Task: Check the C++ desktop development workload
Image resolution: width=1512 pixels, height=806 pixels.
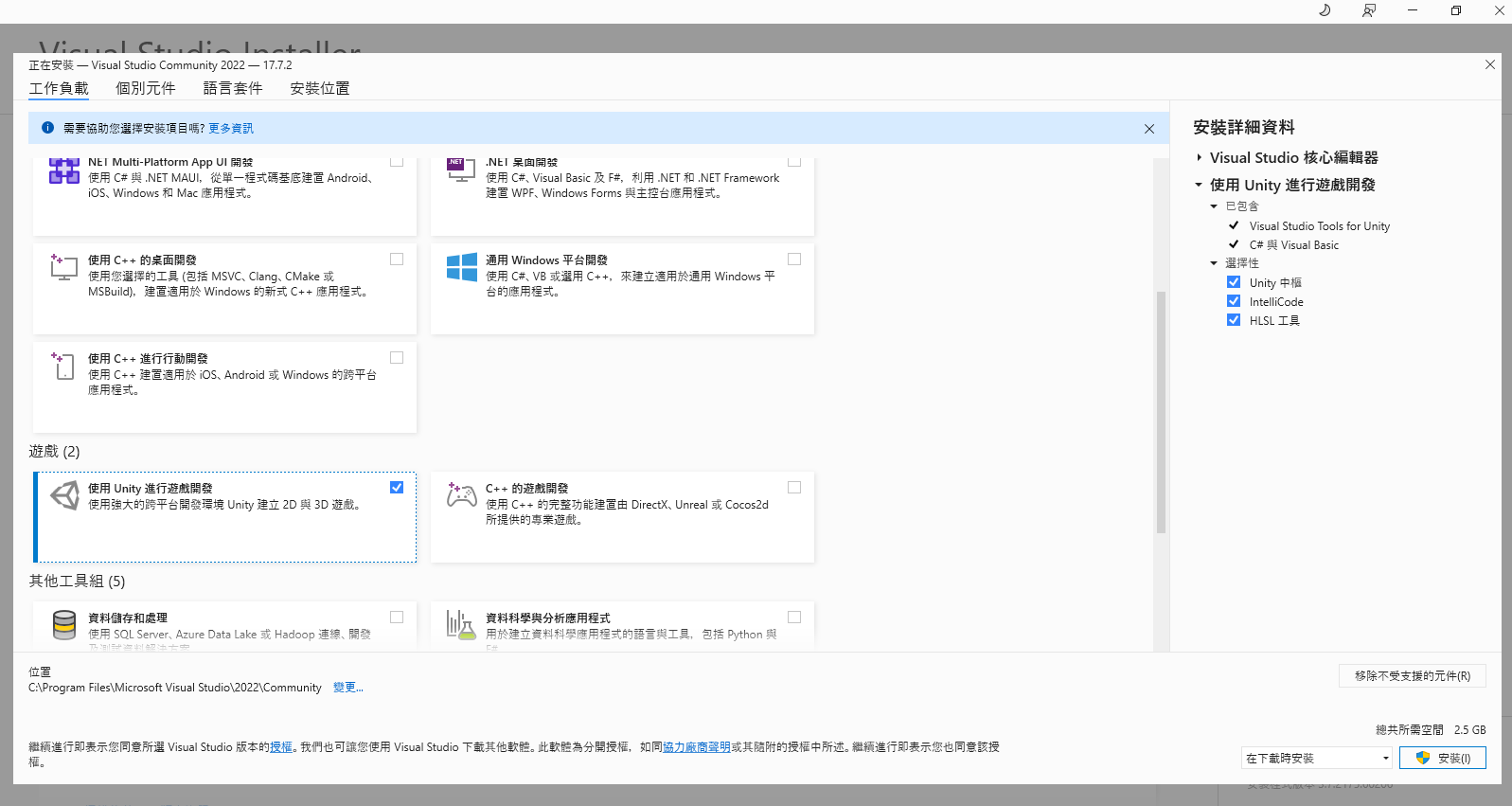Action: [x=397, y=259]
